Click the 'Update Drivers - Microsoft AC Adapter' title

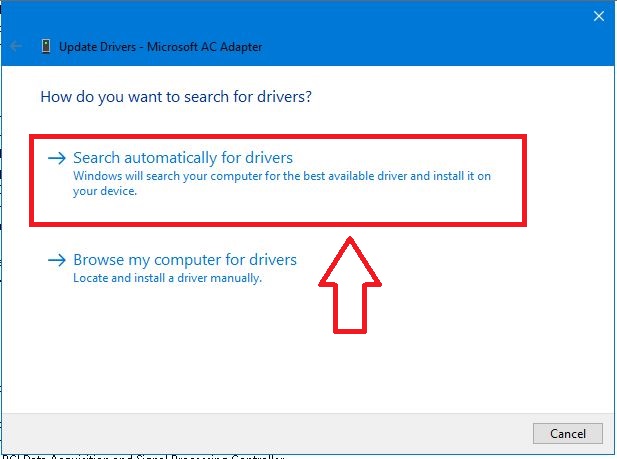161,46
